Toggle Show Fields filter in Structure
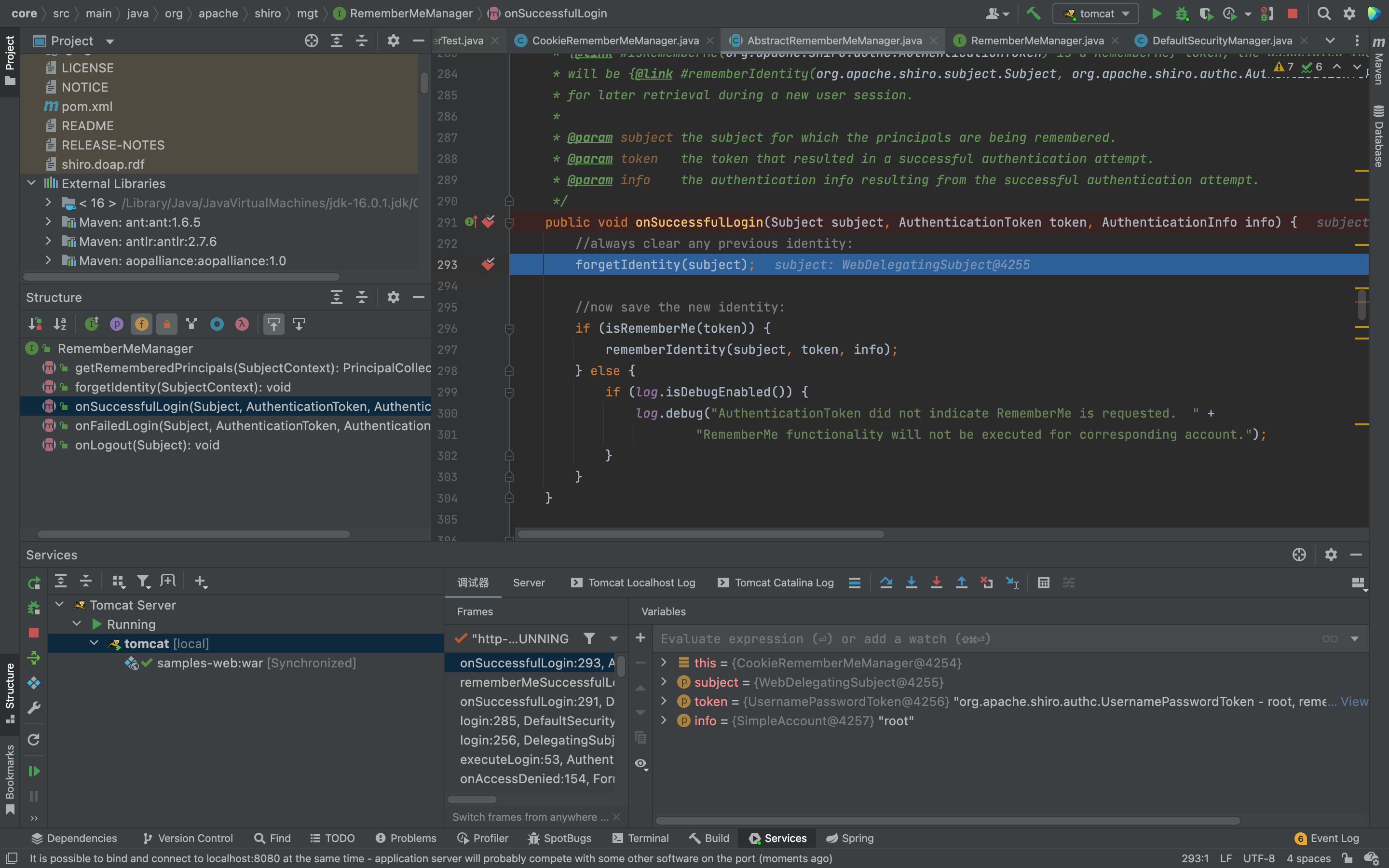The width and height of the screenshot is (1389, 868). click(142, 325)
